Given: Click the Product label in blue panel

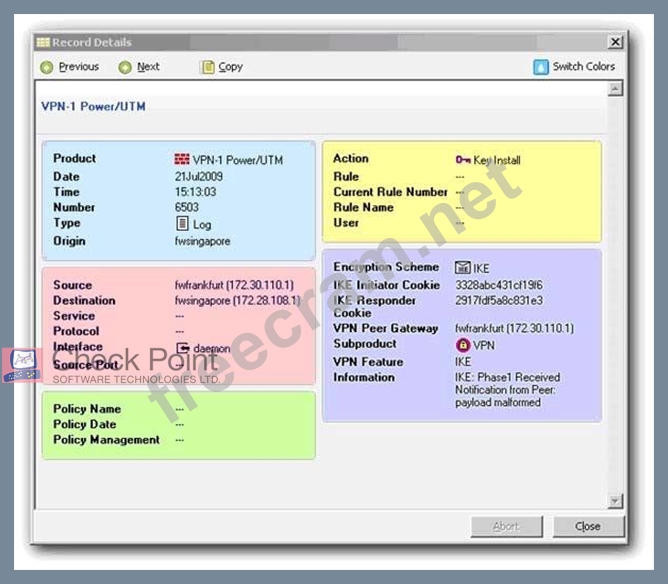Looking at the screenshot, I should tap(75, 158).
